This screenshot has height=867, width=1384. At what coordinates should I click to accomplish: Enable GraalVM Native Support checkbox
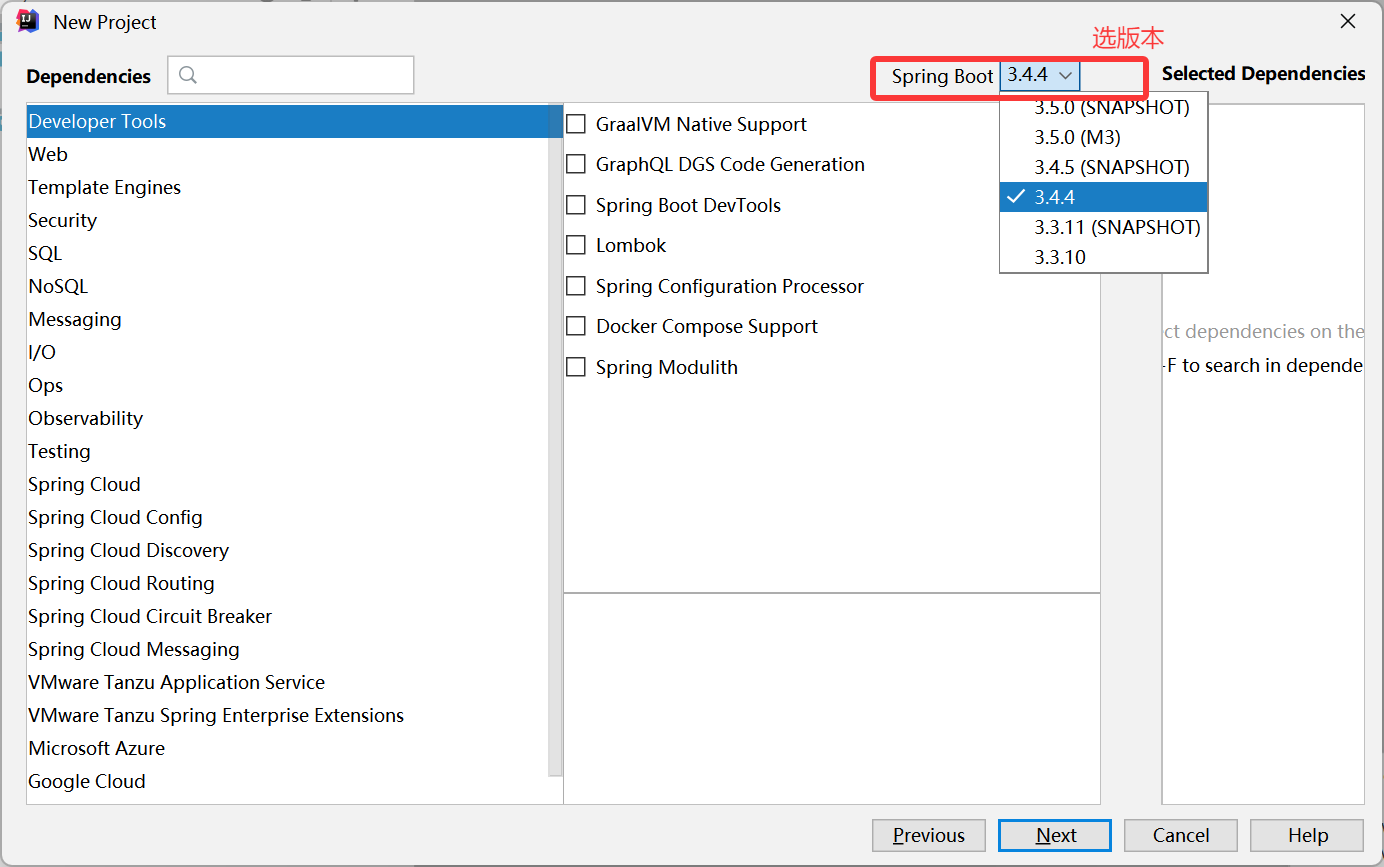coord(576,124)
